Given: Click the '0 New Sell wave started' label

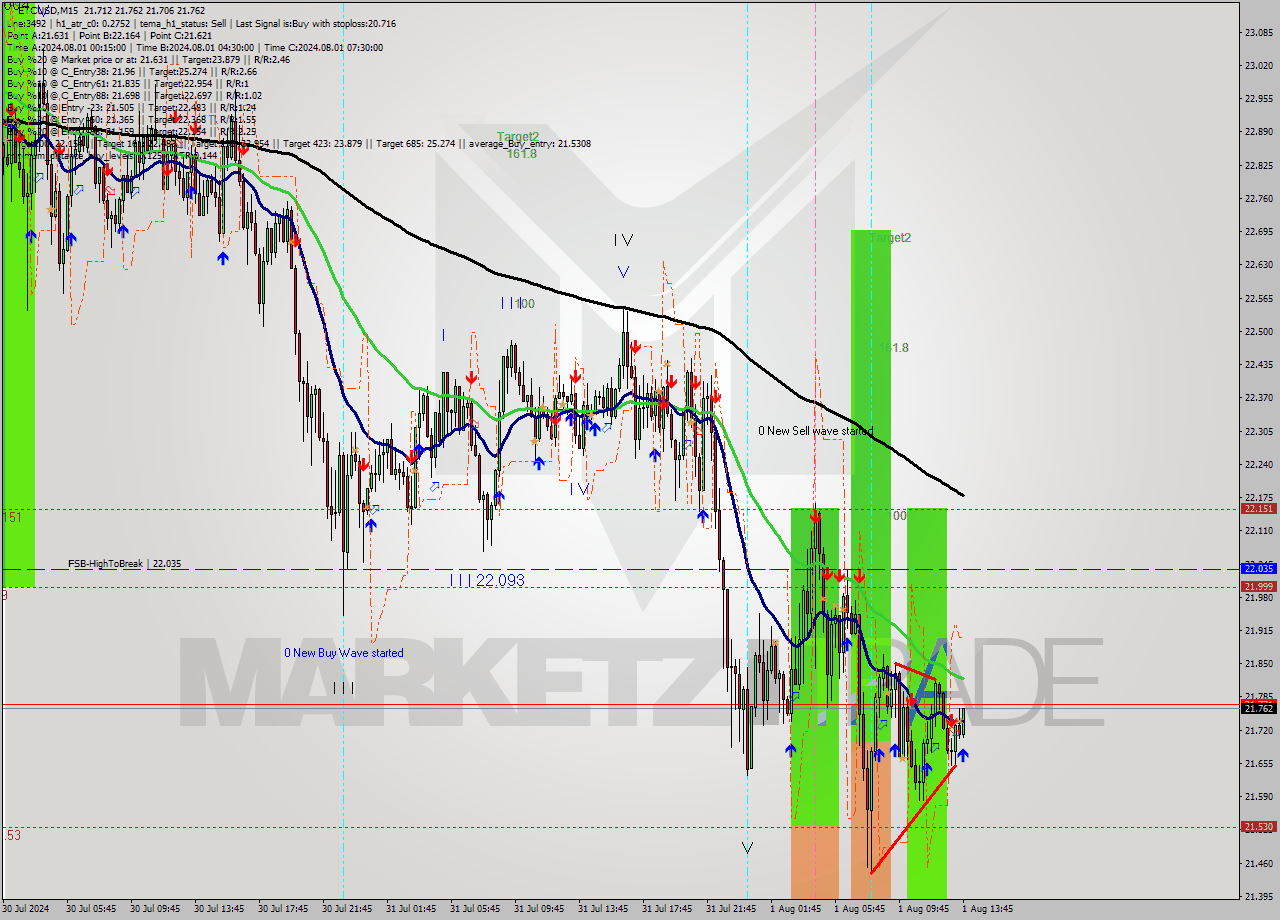Looking at the screenshot, I should click(815, 431).
